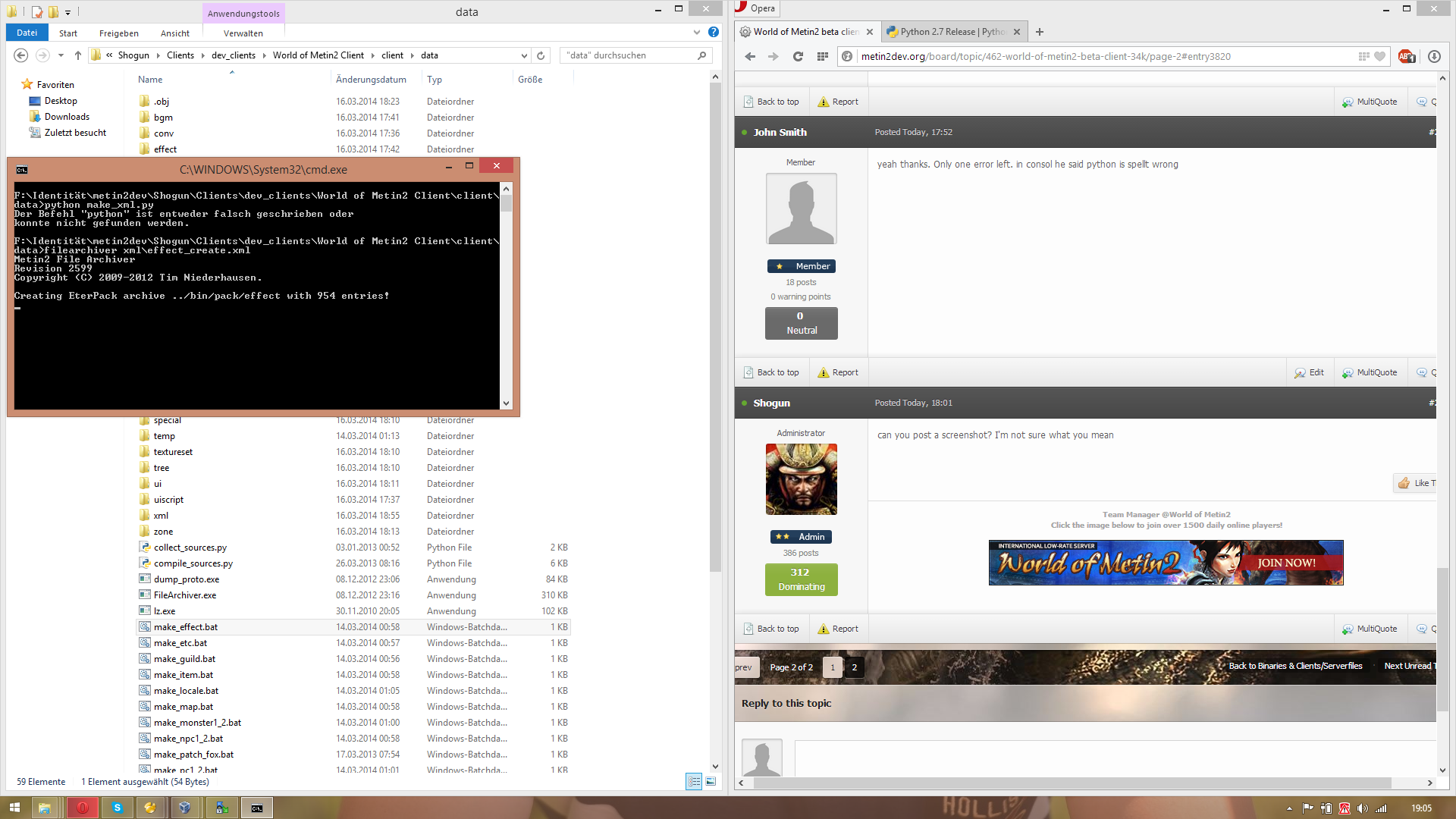1456x819 pixels.
Task: Click Edit on John Smith's post
Action: [1310, 372]
